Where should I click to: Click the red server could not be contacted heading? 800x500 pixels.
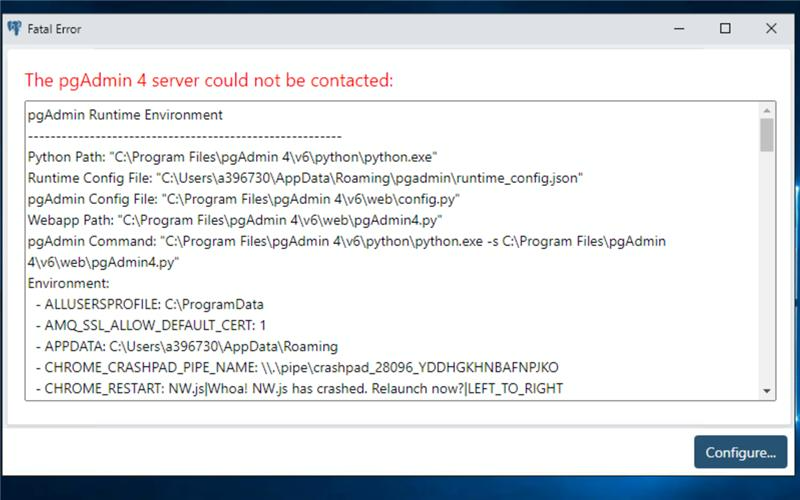[x=209, y=80]
